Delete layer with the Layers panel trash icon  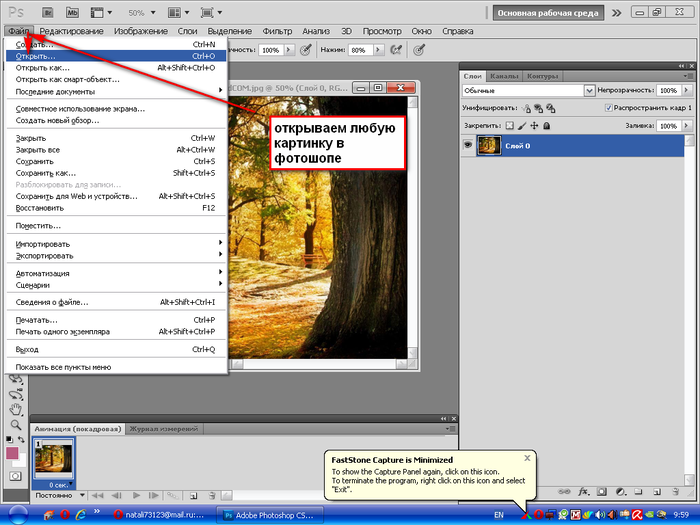(x=676, y=492)
